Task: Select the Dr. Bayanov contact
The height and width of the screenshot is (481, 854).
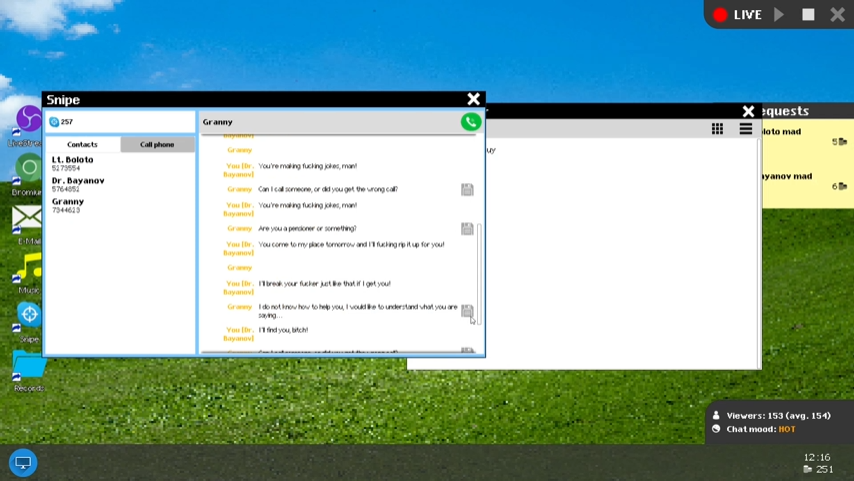Action: 77,184
